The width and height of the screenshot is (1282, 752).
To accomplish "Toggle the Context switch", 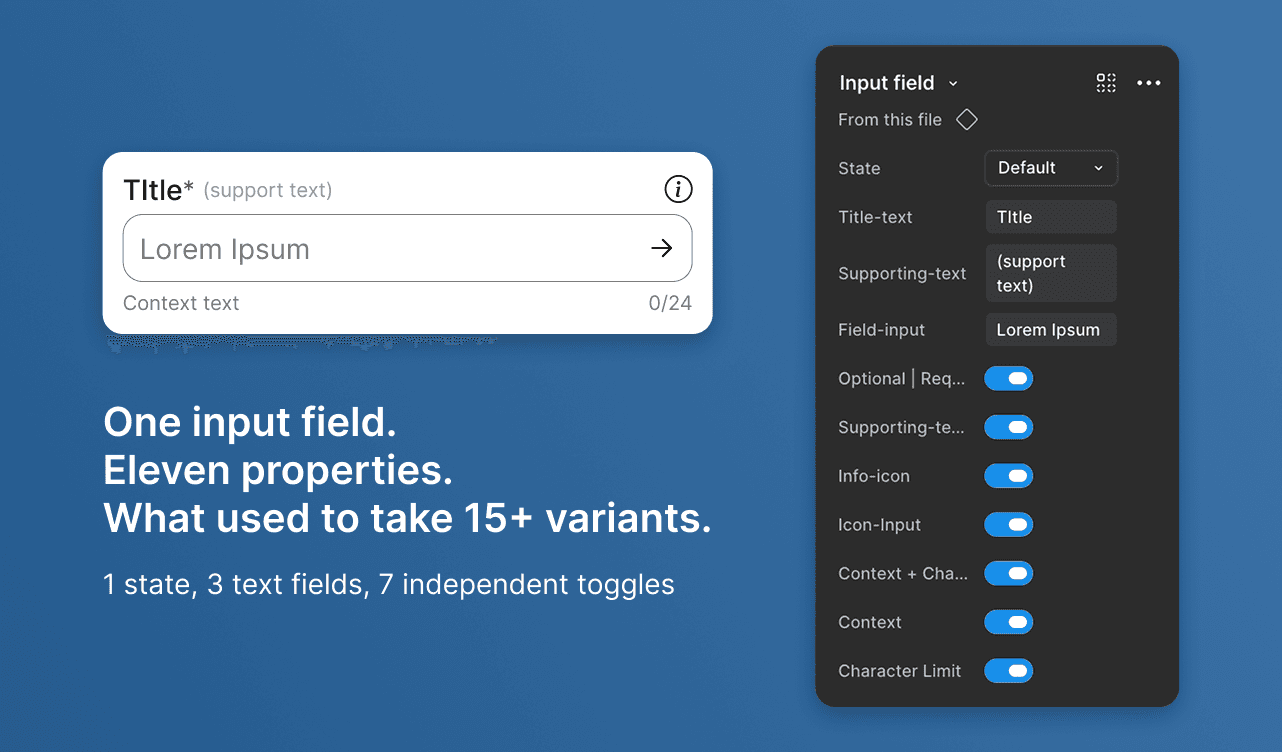I will (x=1009, y=622).
